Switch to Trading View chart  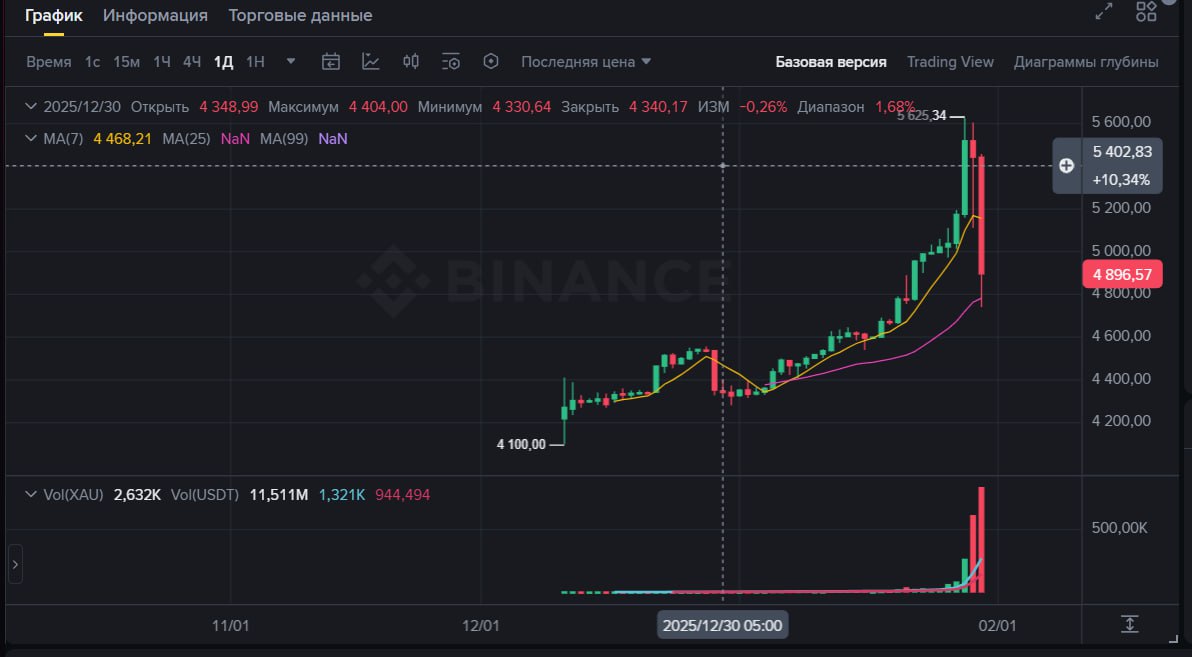coord(950,62)
